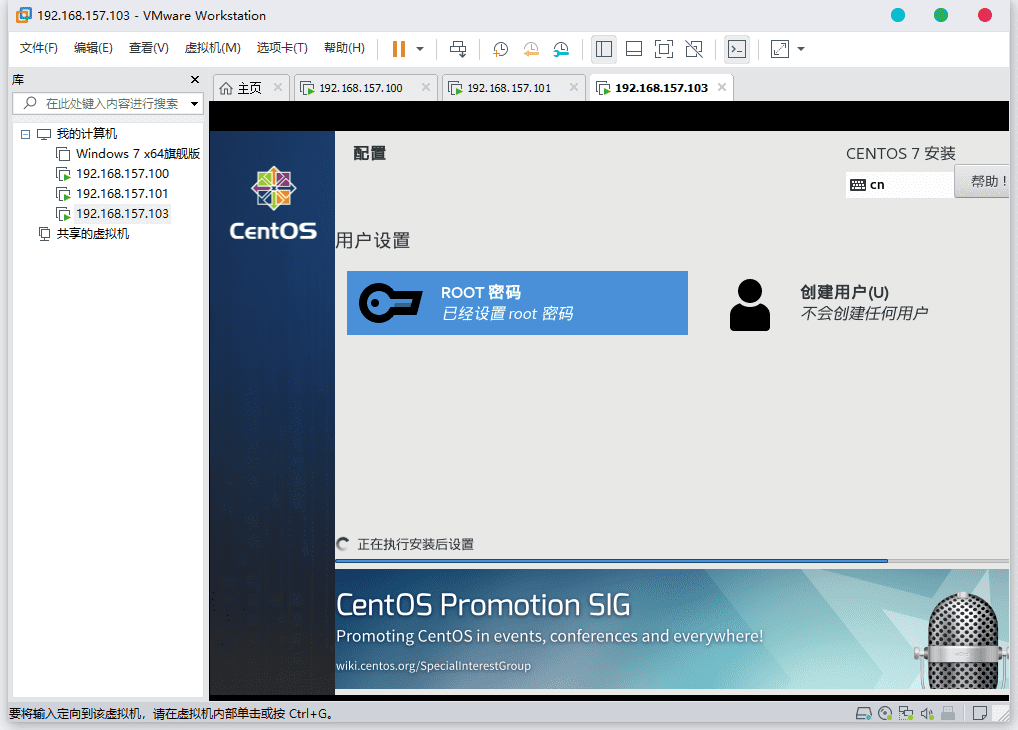The height and width of the screenshot is (730, 1018).
Task: Click the installation progress bar
Action: 672,561
